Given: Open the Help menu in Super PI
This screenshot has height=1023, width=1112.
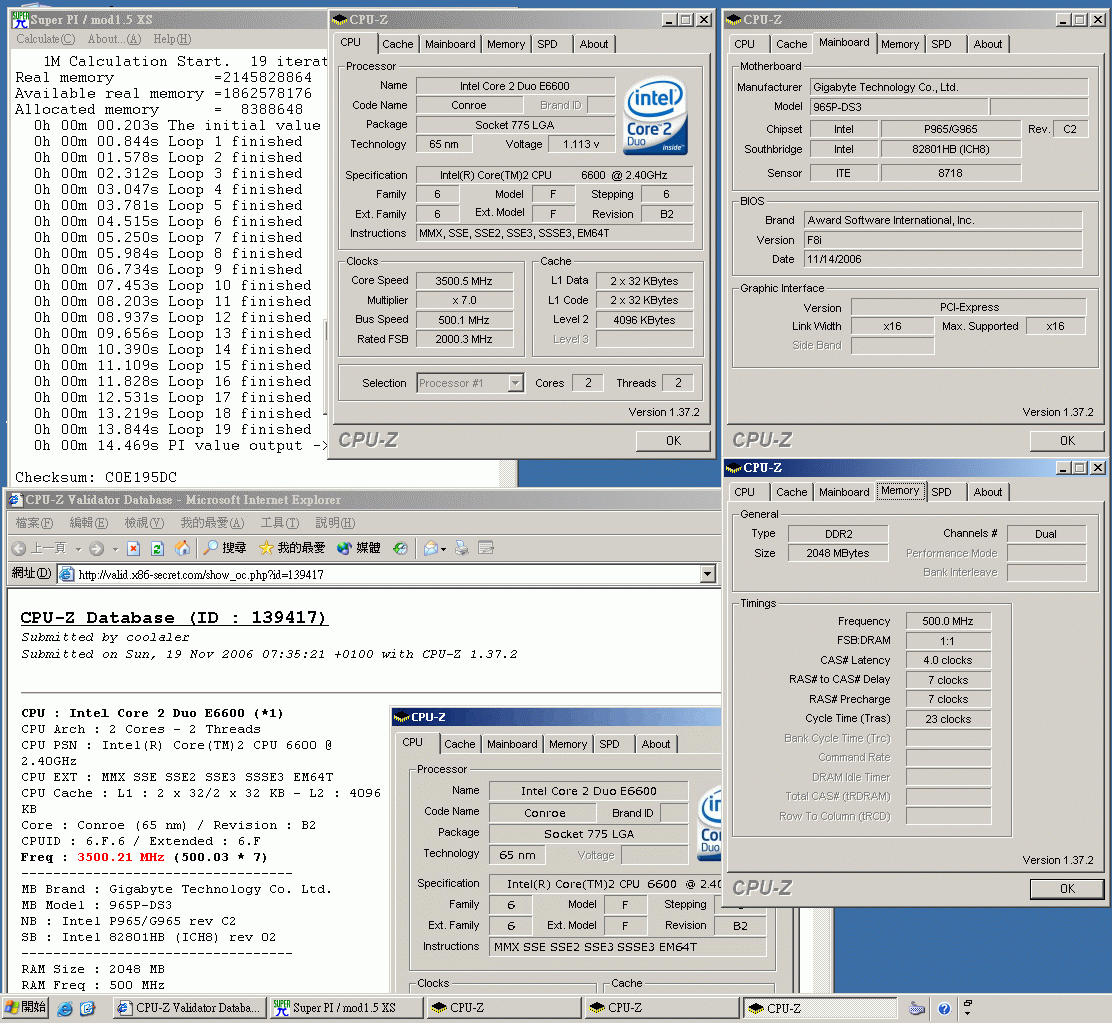Looking at the screenshot, I should 172,39.
